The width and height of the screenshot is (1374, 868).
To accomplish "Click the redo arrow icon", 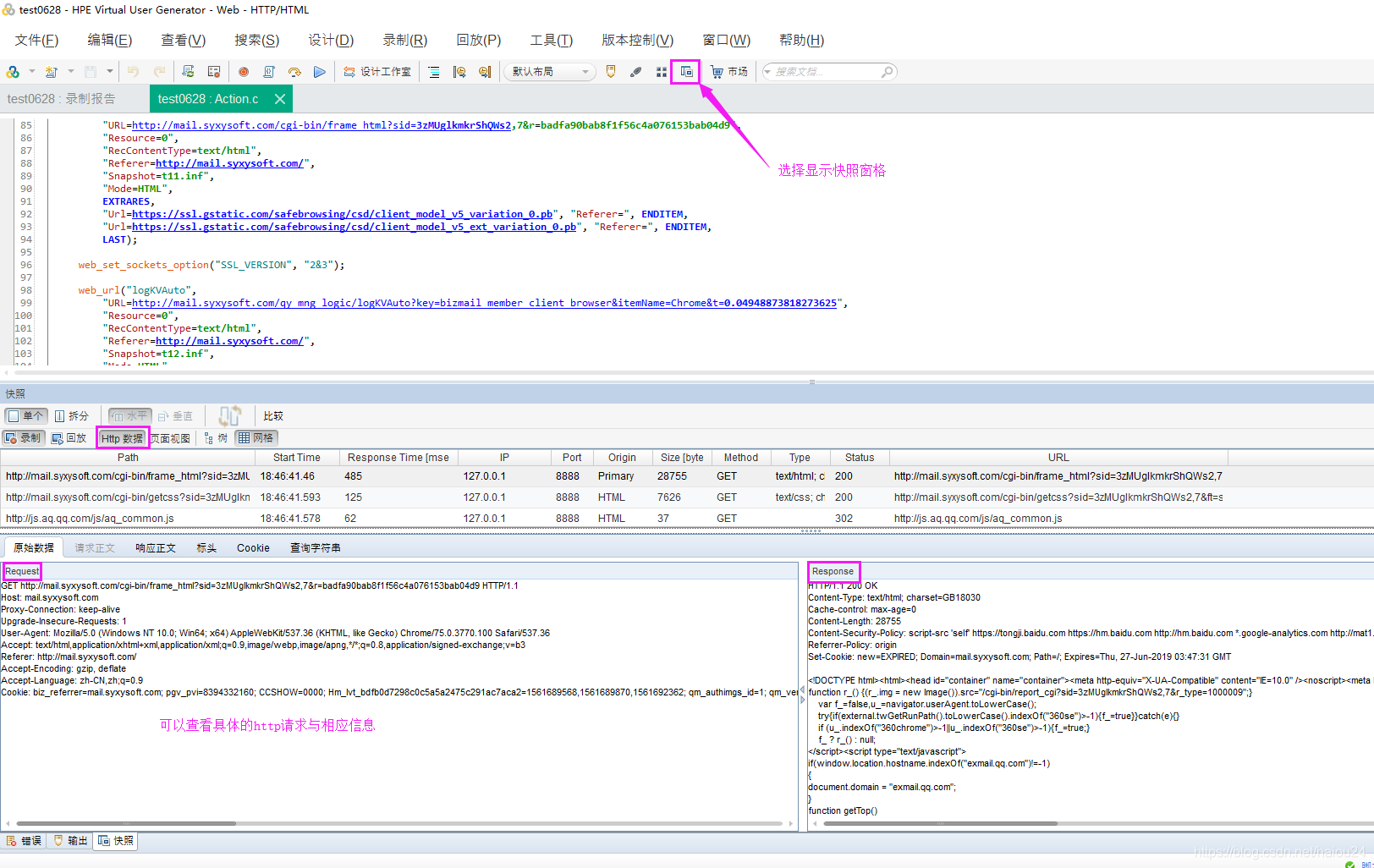I will tap(159, 72).
